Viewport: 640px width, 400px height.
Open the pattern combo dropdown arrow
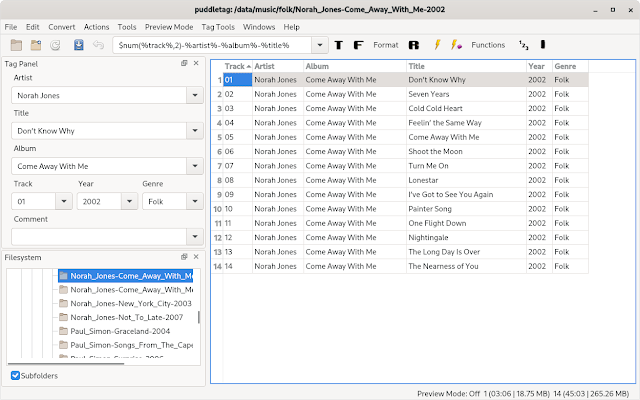(320, 45)
